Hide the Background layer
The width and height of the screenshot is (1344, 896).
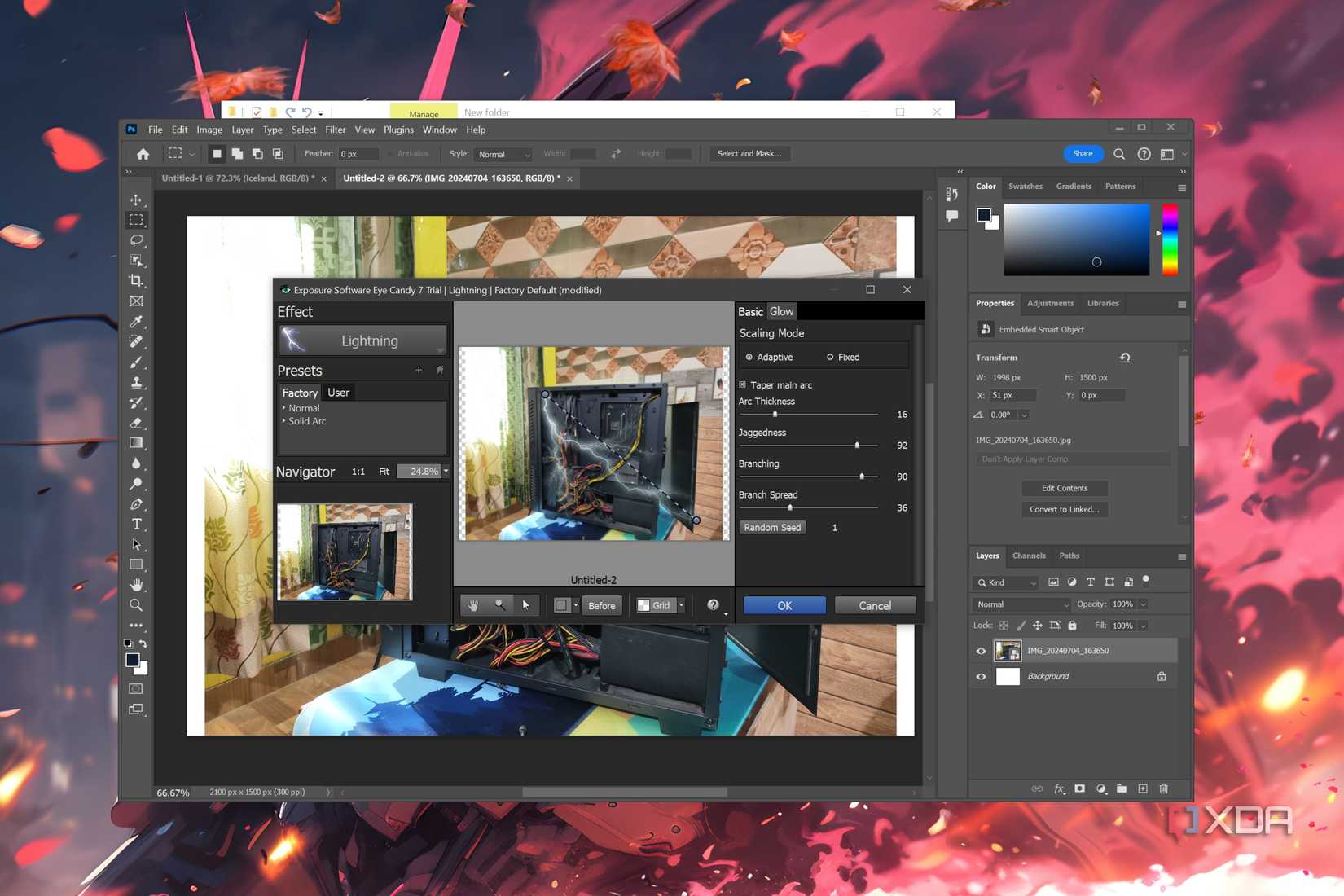tap(981, 676)
